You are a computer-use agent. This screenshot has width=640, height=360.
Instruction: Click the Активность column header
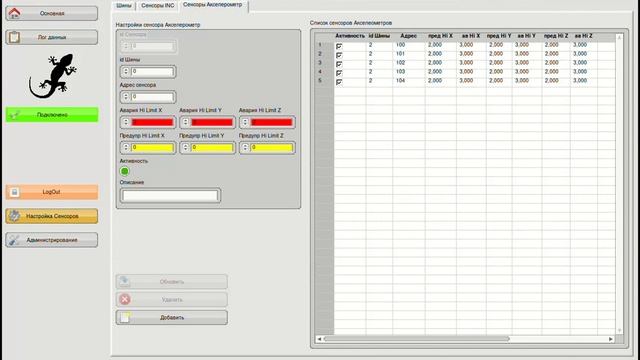(x=350, y=36)
